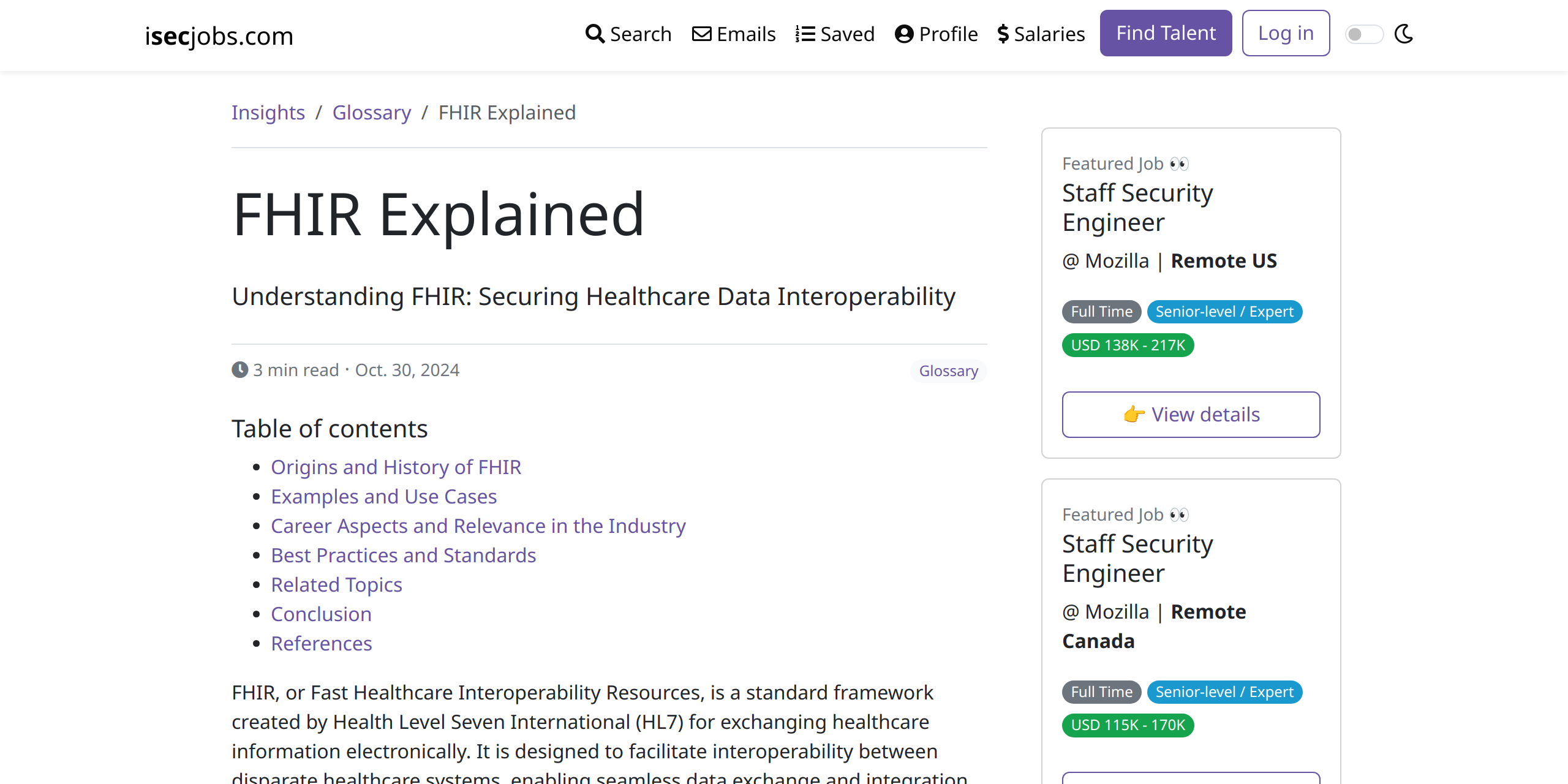Open the Saved list icon
Image resolution: width=1568 pixels, height=784 pixels.
click(x=805, y=34)
